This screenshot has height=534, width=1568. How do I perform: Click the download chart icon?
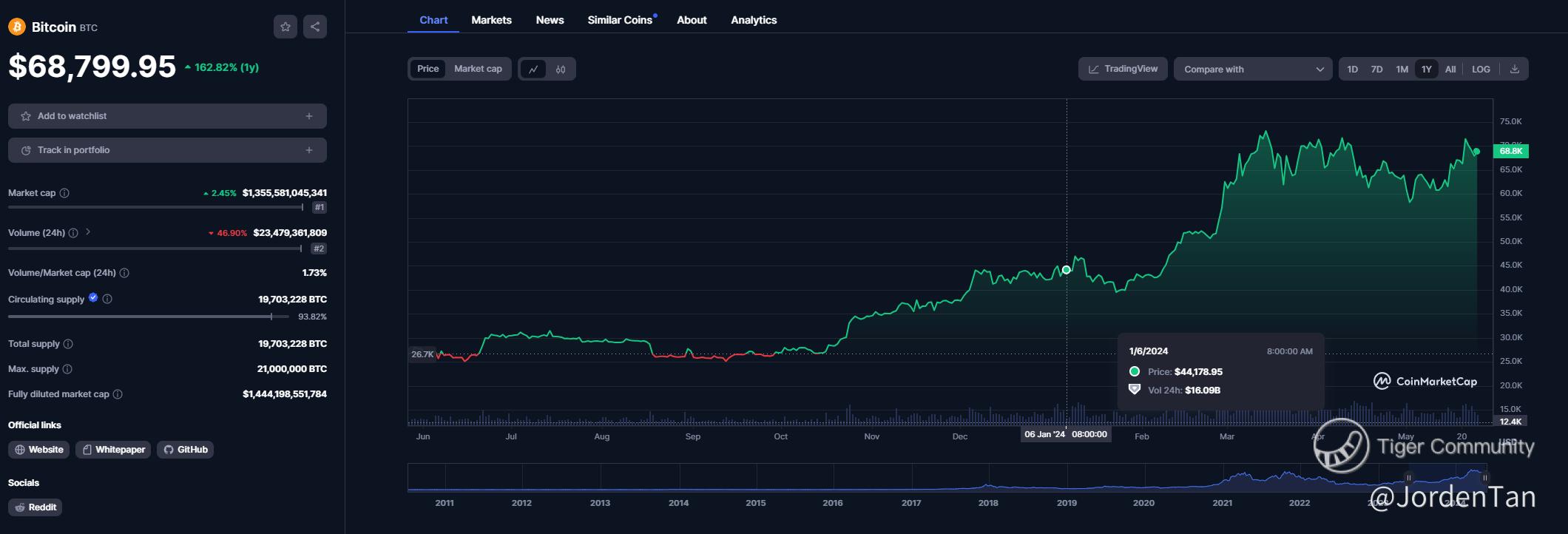coord(1514,69)
